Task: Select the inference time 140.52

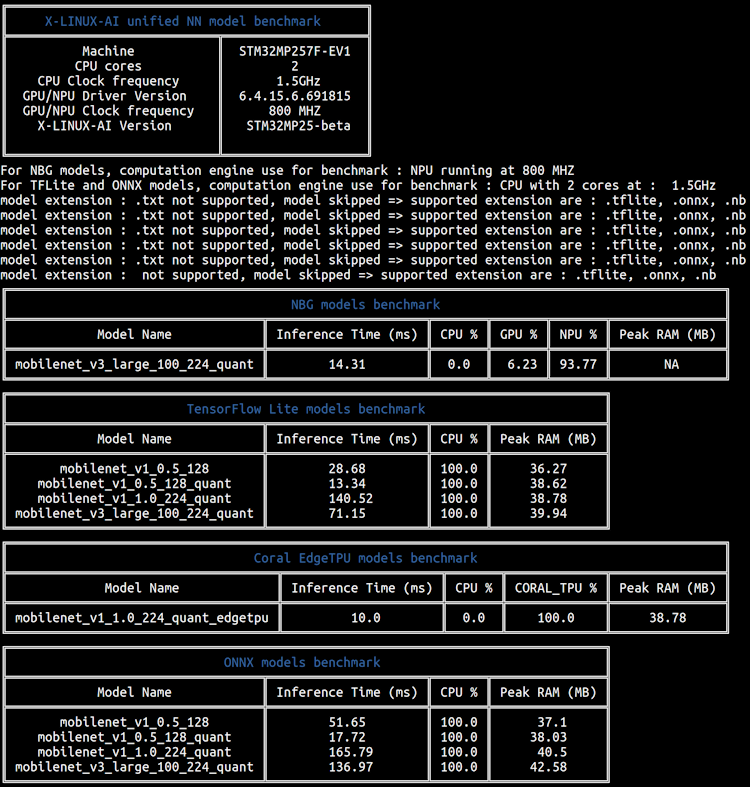Action: click(350, 499)
